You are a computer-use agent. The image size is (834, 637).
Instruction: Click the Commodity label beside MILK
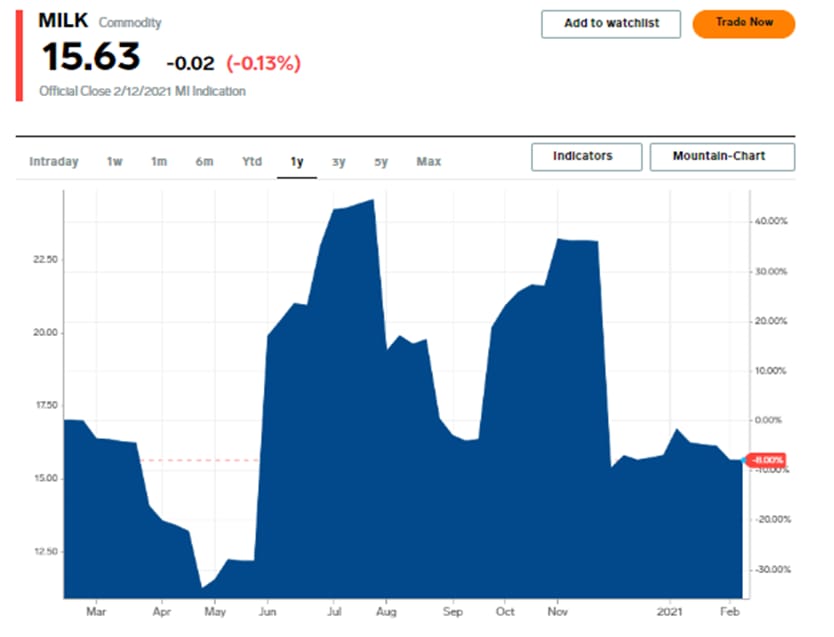[130, 23]
